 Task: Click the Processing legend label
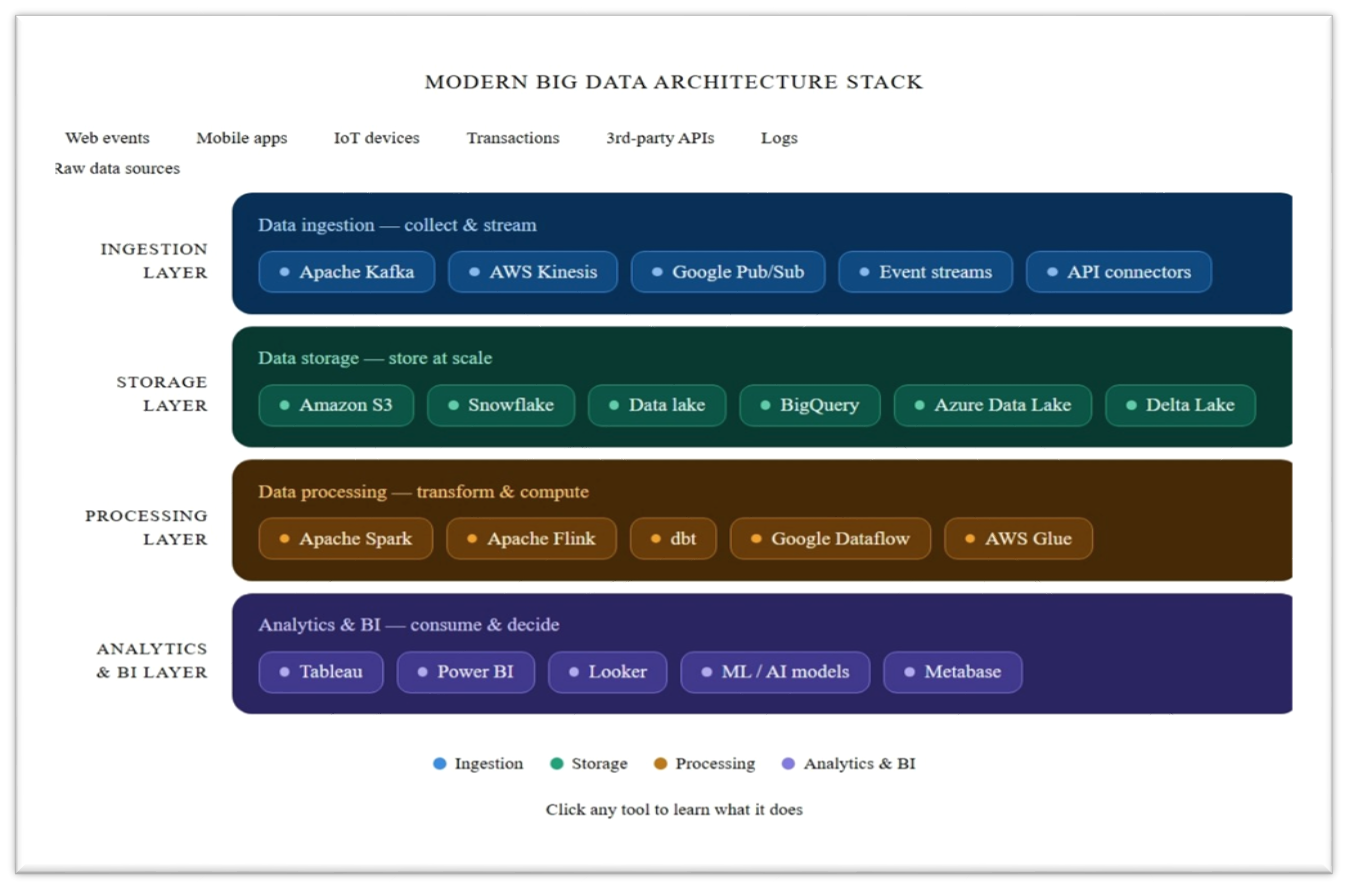point(715,764)
